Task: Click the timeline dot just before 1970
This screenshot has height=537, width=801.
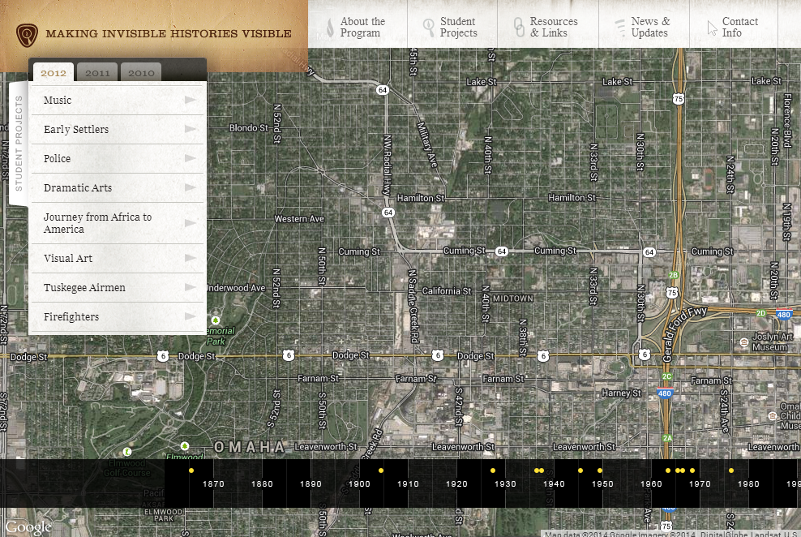Action: tap(692, 471)
